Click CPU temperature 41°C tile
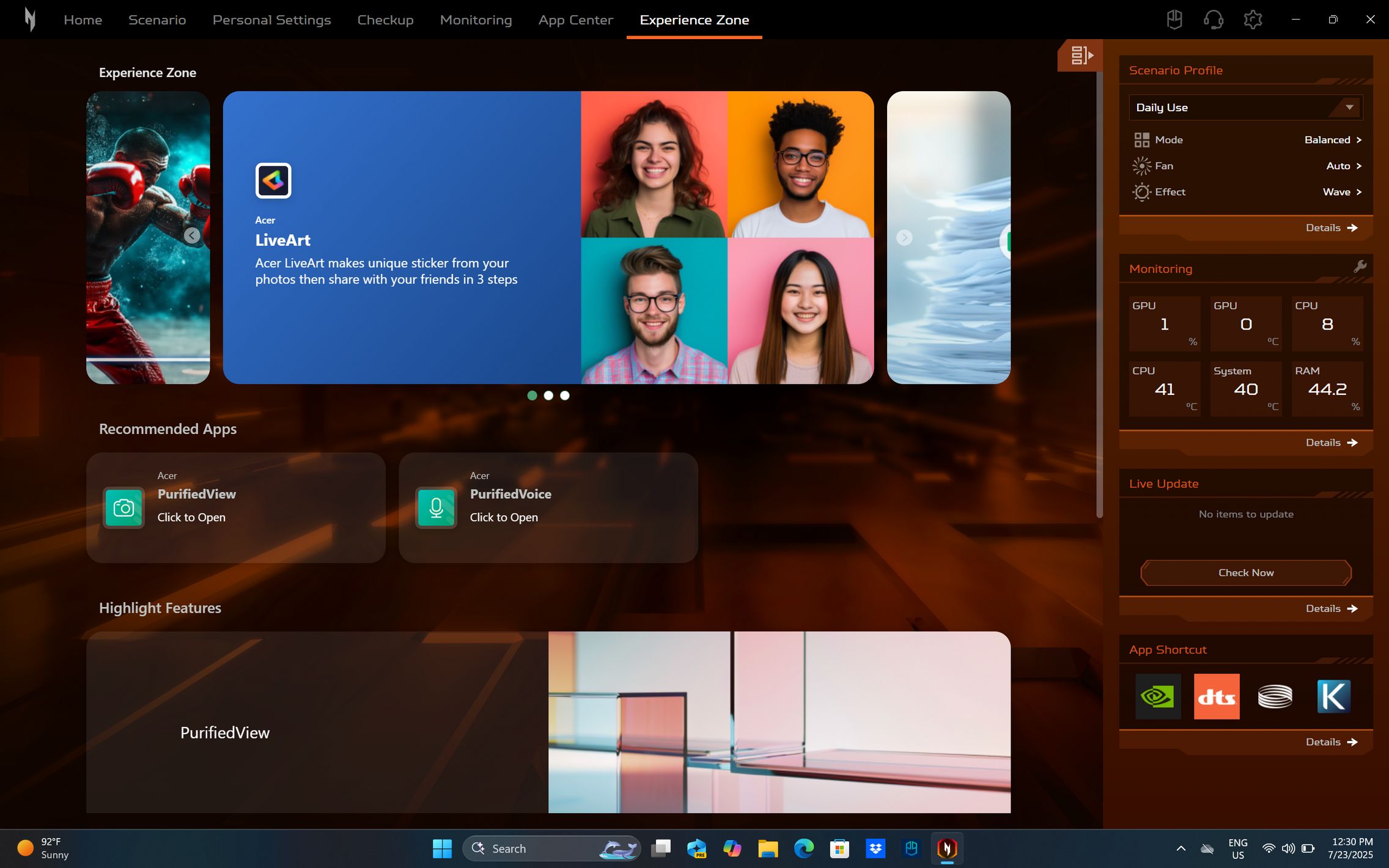Image resolution: width=1389 pixels, height=868 pixels. [1165, 389]
